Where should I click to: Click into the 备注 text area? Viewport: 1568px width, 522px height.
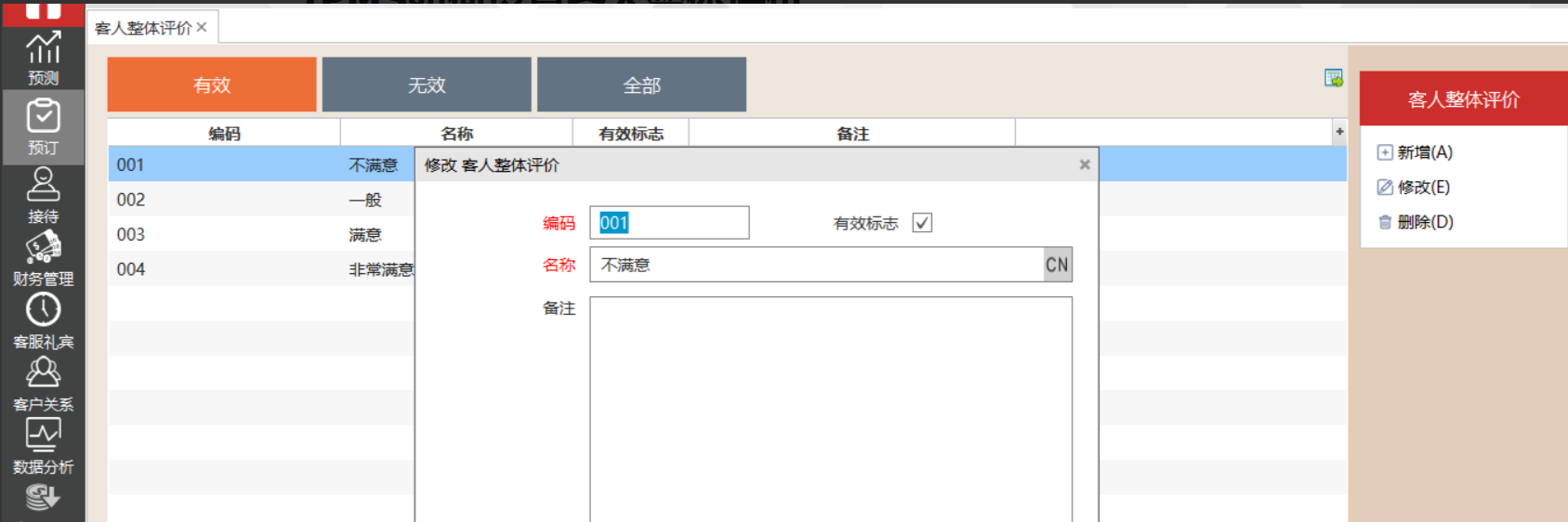pos(830,409)
